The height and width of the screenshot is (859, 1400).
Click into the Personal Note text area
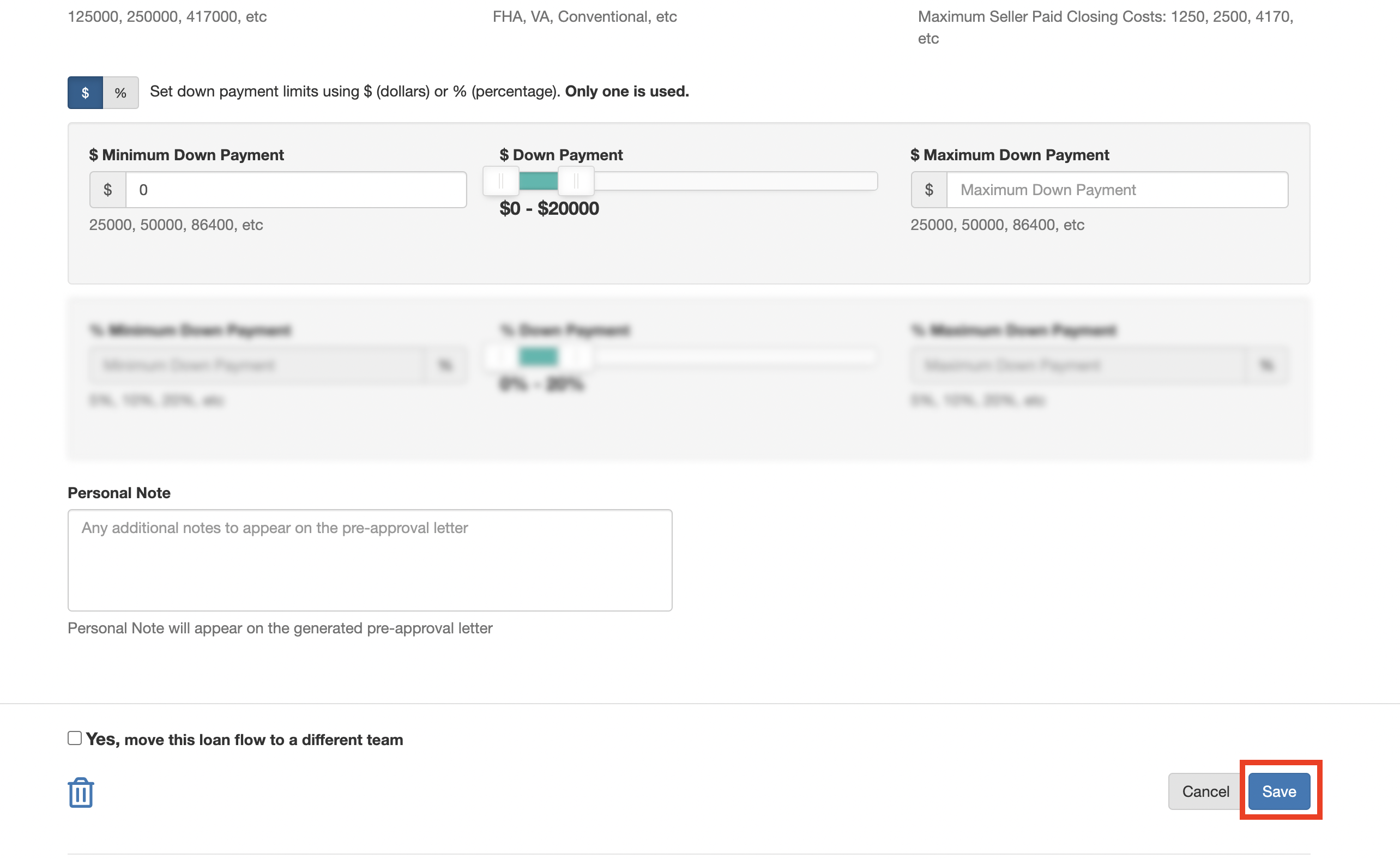point(370,560)
